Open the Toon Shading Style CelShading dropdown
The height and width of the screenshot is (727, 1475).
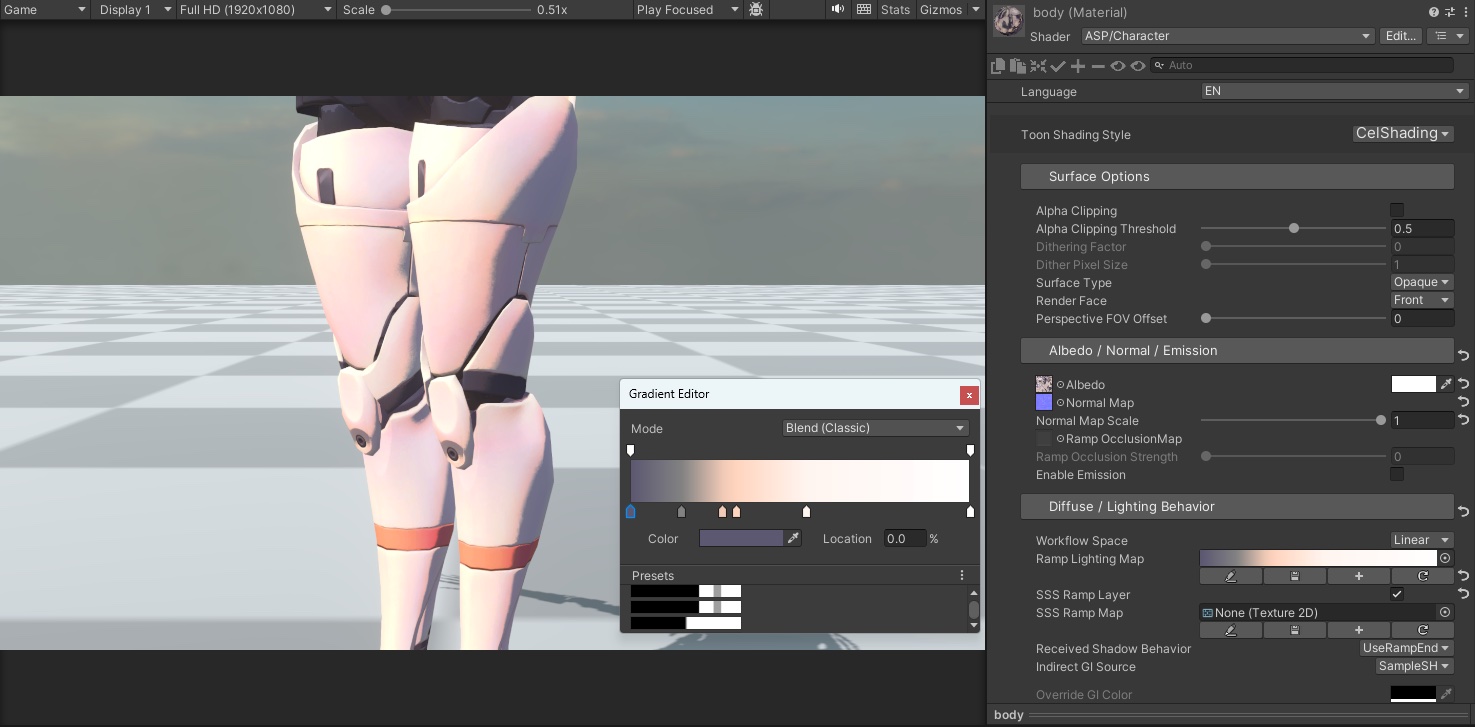[x=1402, y=134]
